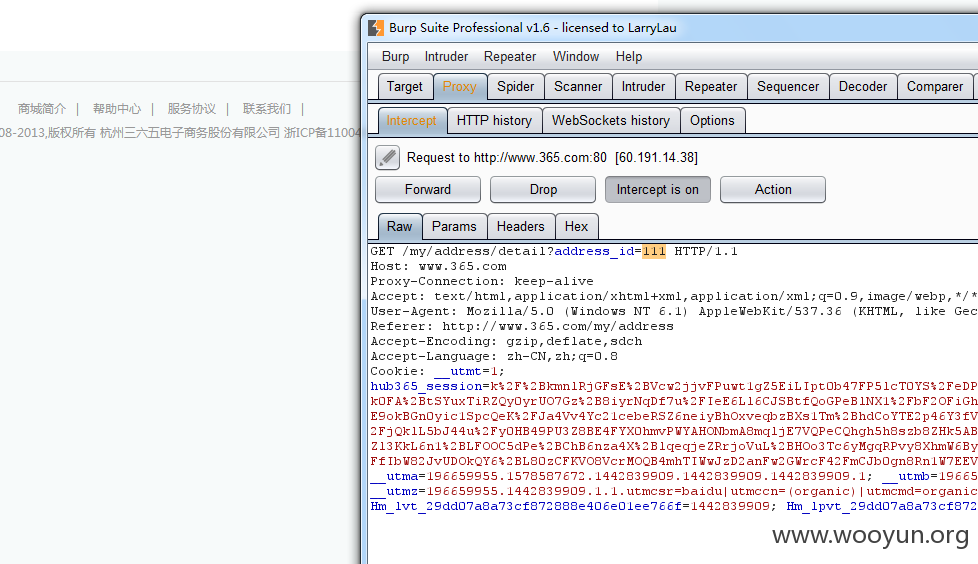Screen dimensions: 978x564
Task: Open the Burp menu
Action: click(395, 57)
